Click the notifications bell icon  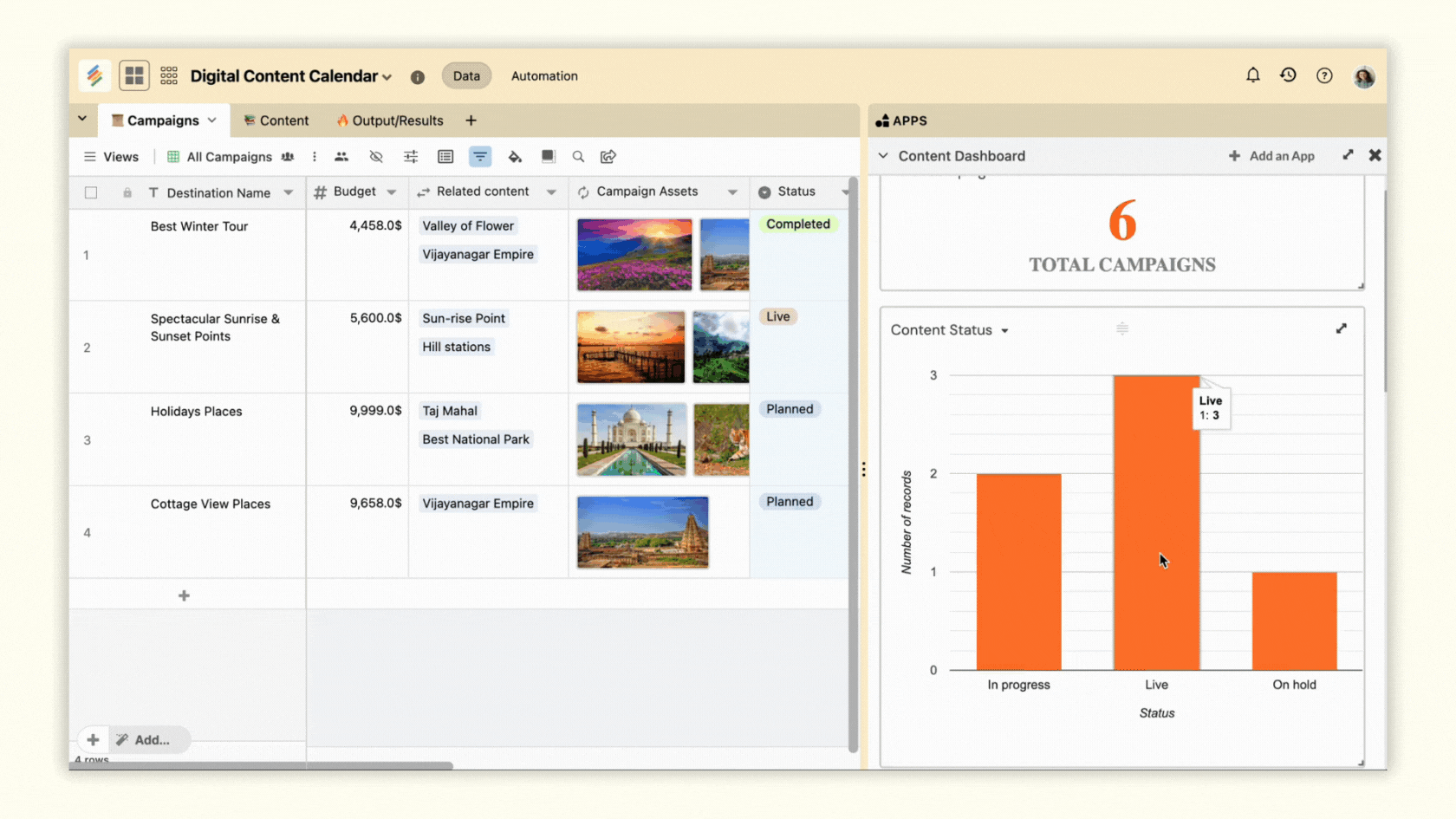[x=1252, y=75]
